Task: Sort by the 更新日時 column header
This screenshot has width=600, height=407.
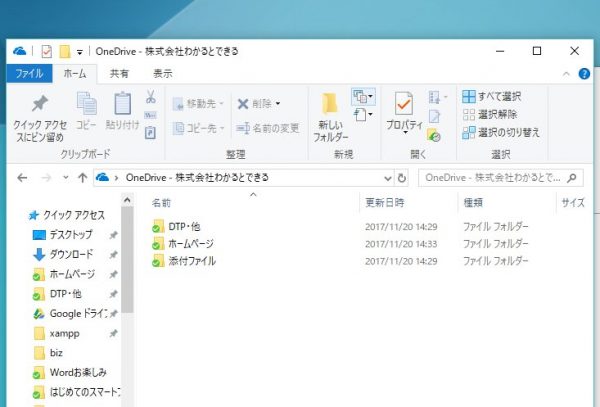Action: pyautogui.click(x=385, y=202)
